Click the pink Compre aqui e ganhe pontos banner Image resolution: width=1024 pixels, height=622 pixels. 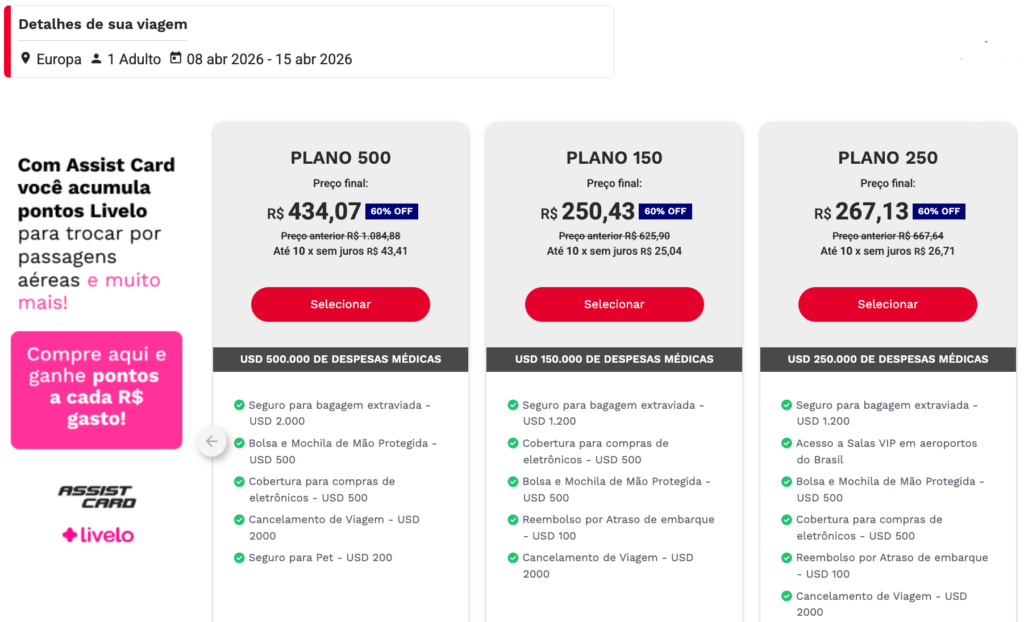click(96, 390)
